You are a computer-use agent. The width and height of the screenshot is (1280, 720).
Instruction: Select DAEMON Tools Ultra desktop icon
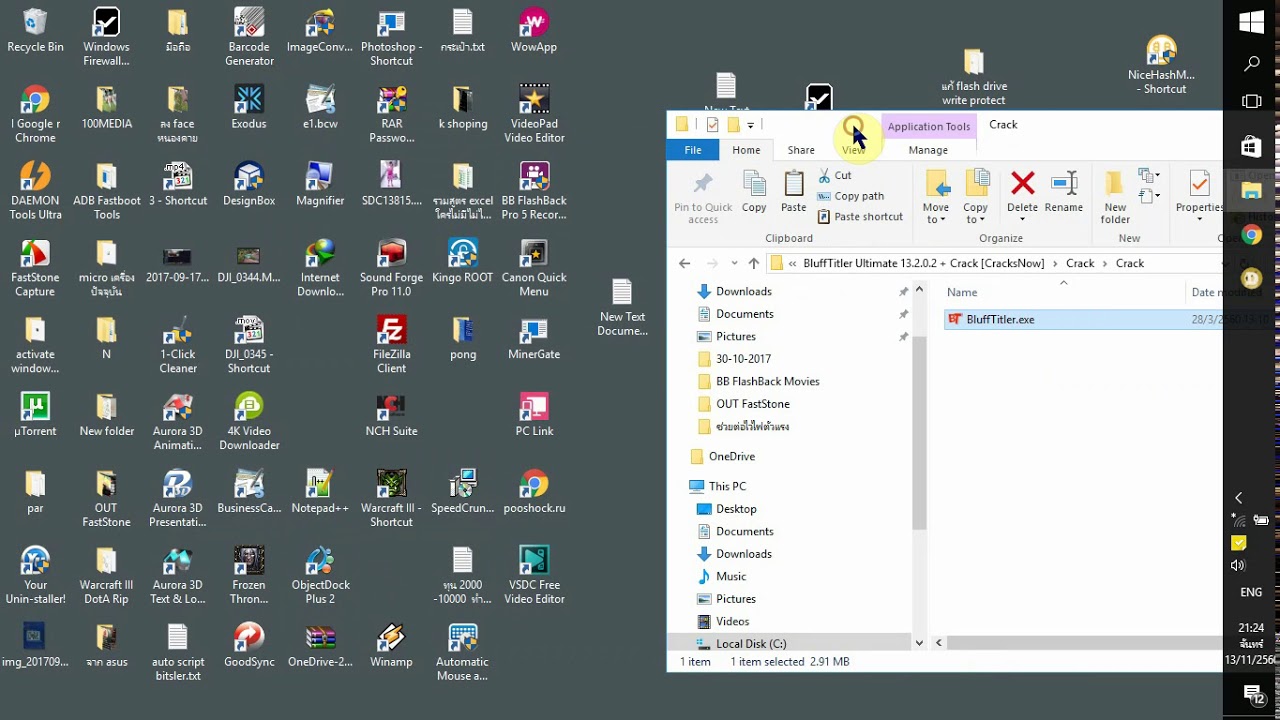click(x=35, y=191)
